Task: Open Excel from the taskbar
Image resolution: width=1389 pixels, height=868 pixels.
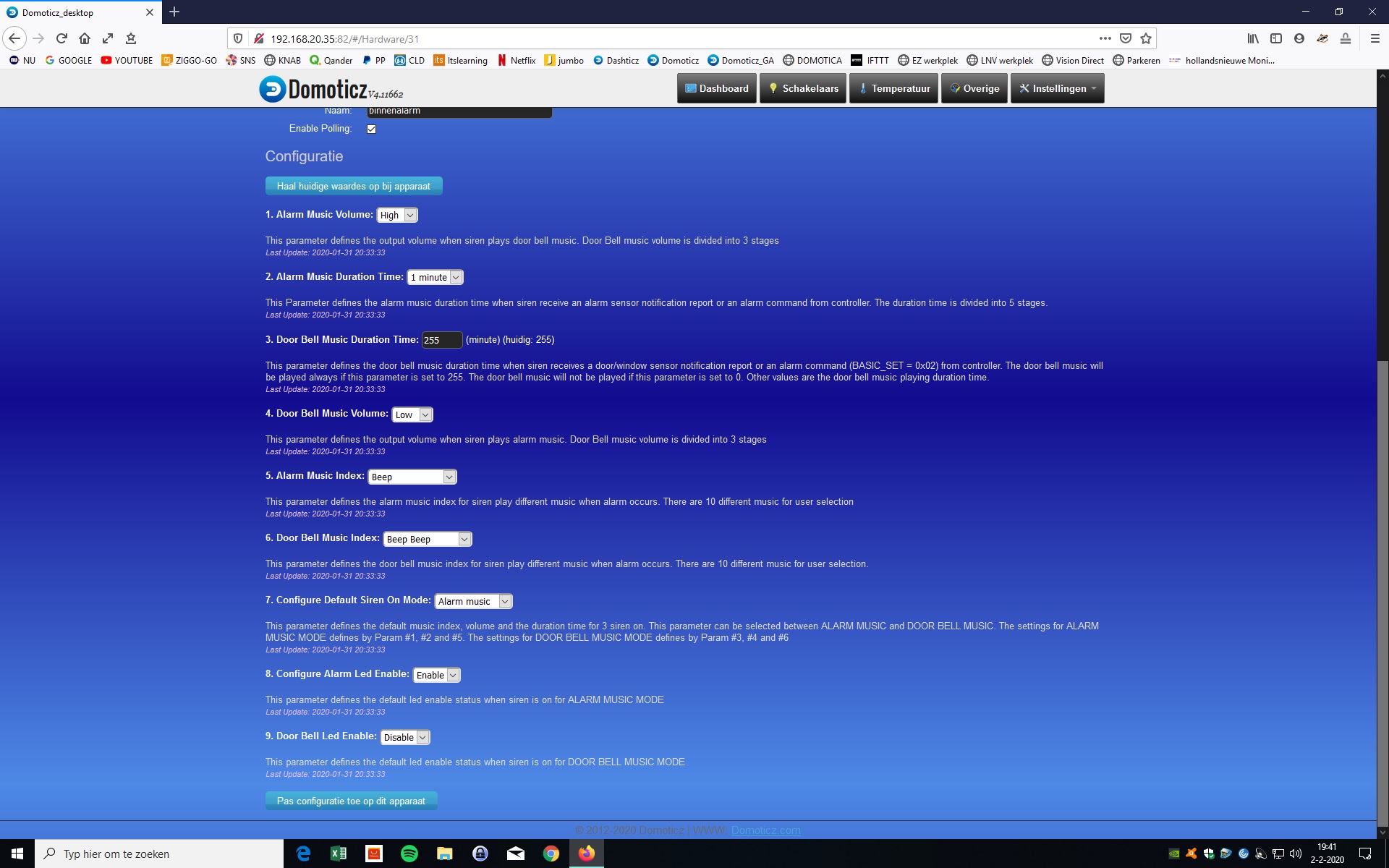Action: tap(339, 854)
